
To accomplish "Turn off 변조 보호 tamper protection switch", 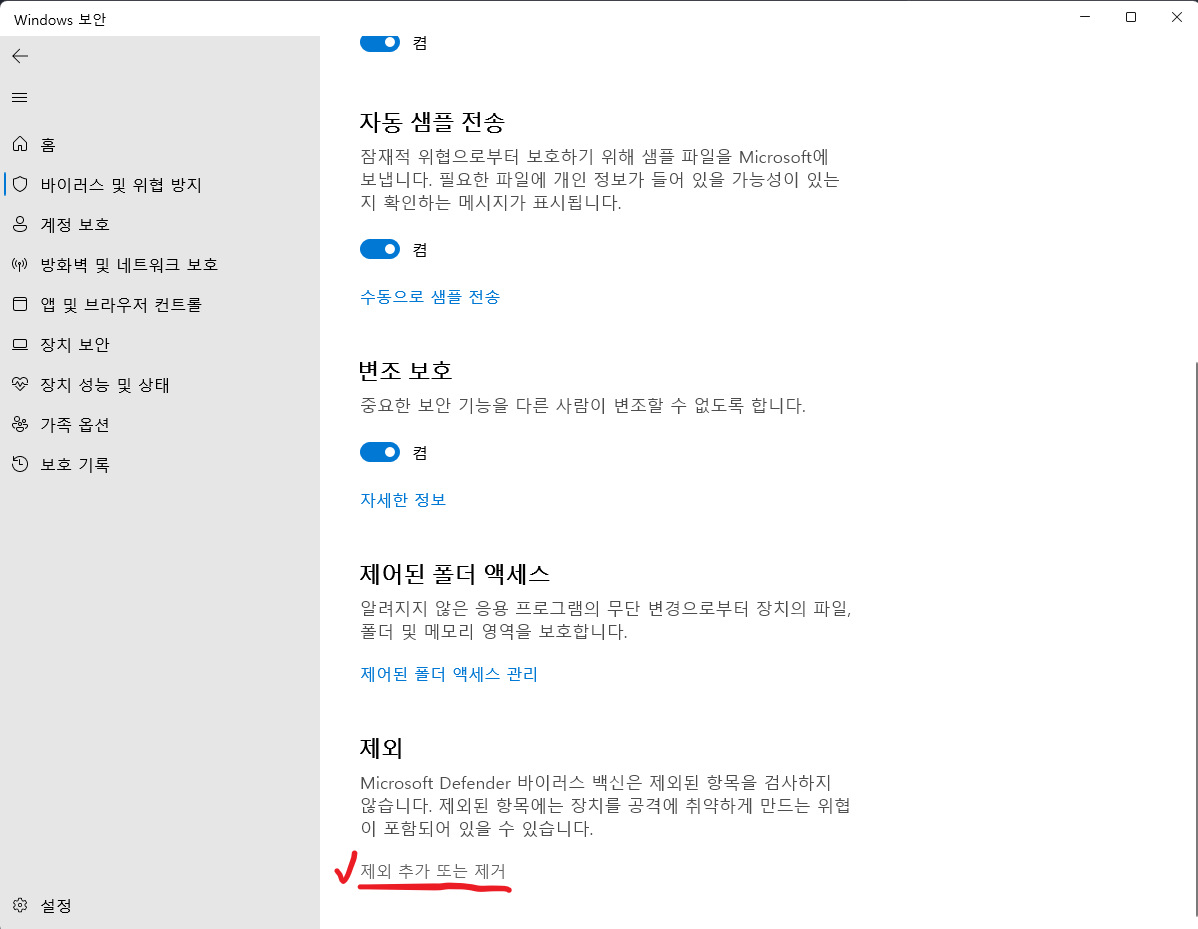I will click(380, 452).
